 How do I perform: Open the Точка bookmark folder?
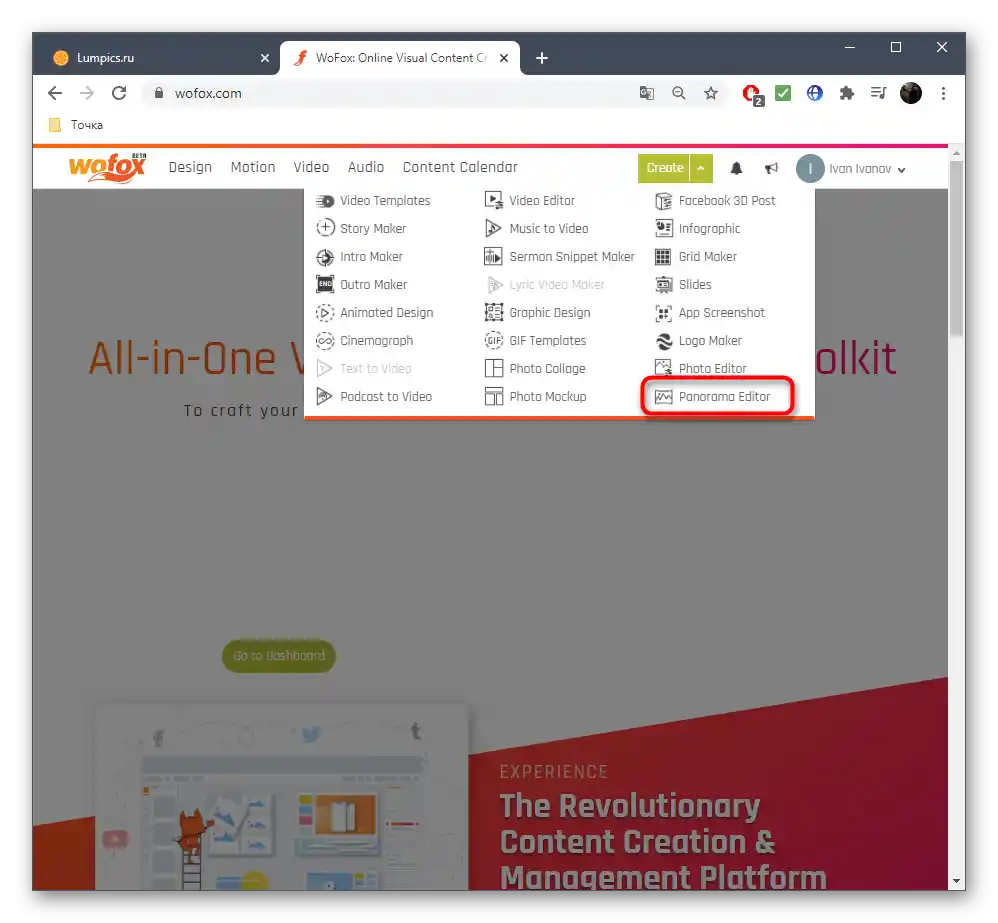point(76,125)
